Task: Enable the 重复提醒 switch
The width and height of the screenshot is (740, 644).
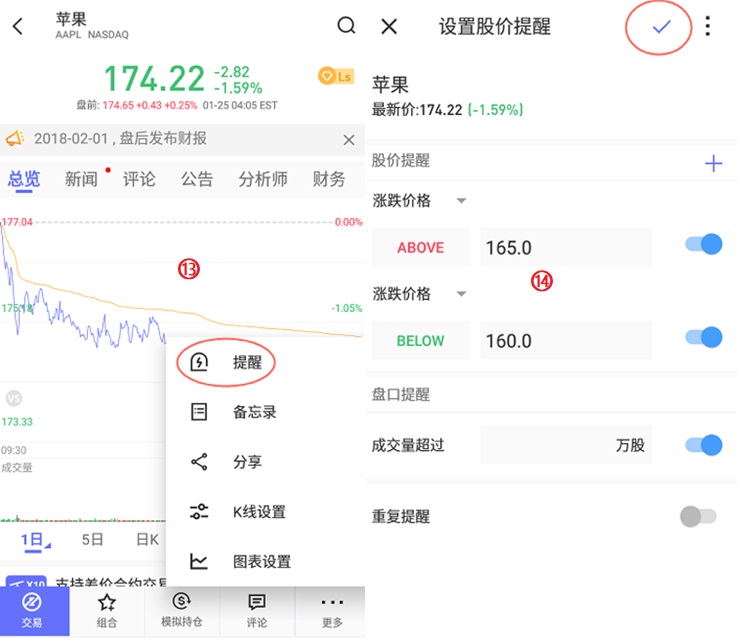Action: coord(698,516)
